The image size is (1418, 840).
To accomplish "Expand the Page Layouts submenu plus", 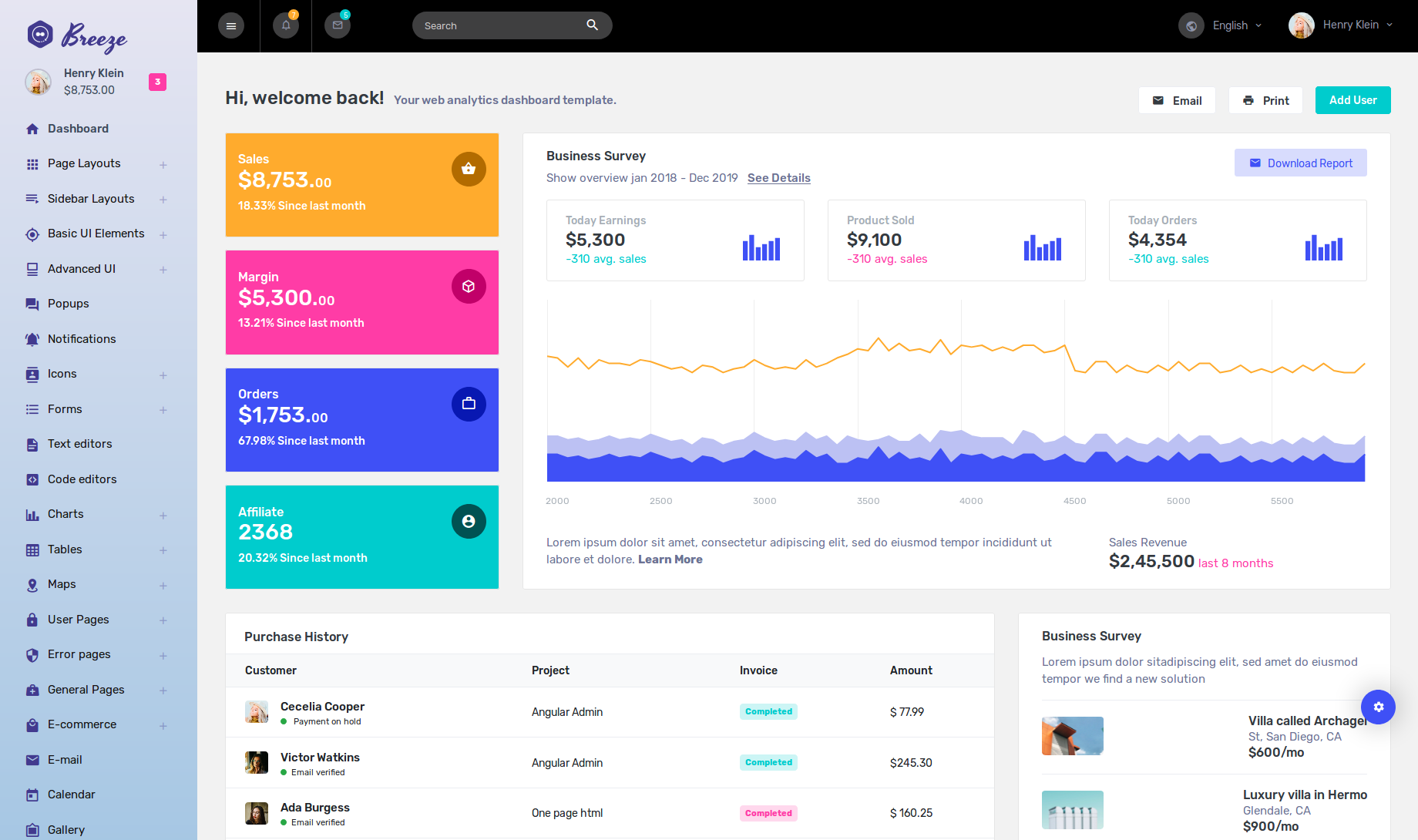I will 163,164.
